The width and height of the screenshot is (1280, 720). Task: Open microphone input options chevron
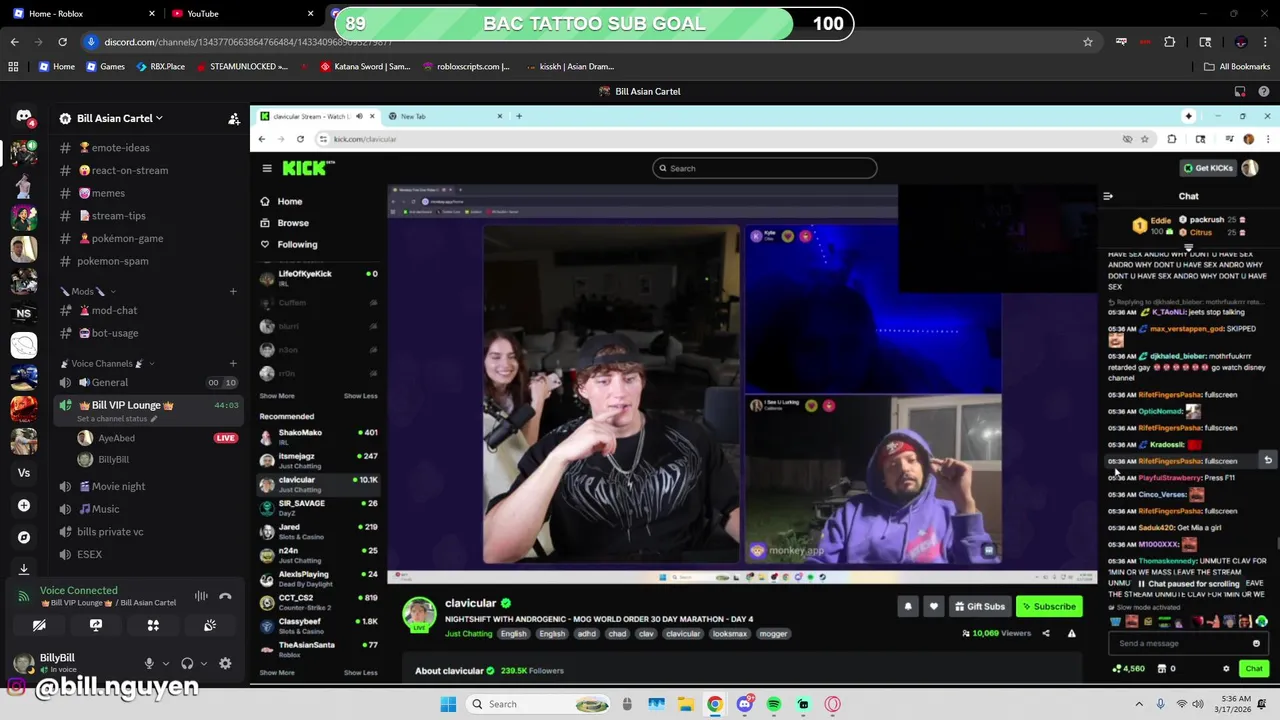[x=165, y=663]
